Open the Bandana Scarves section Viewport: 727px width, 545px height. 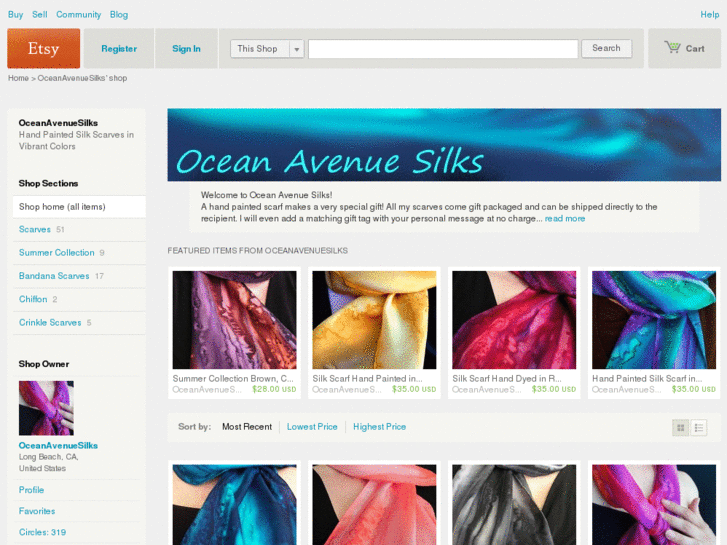[x=54, y=276]
